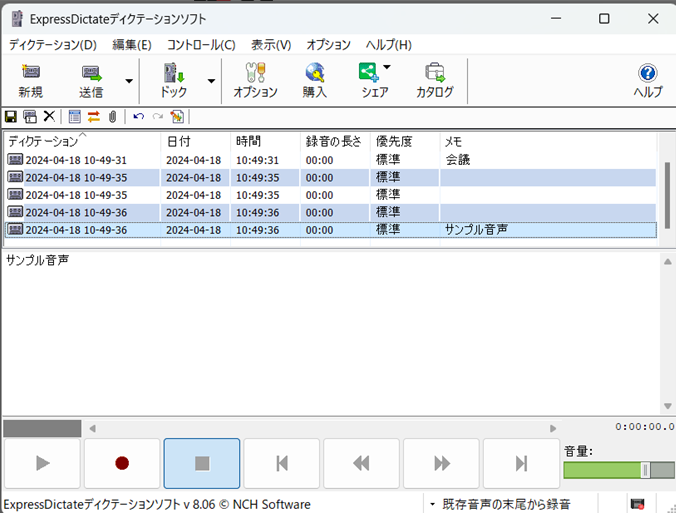Screen dimensions: 676x513
Task: Go to end of dictation
Action: pyautogui.click(x=521, y=463)
